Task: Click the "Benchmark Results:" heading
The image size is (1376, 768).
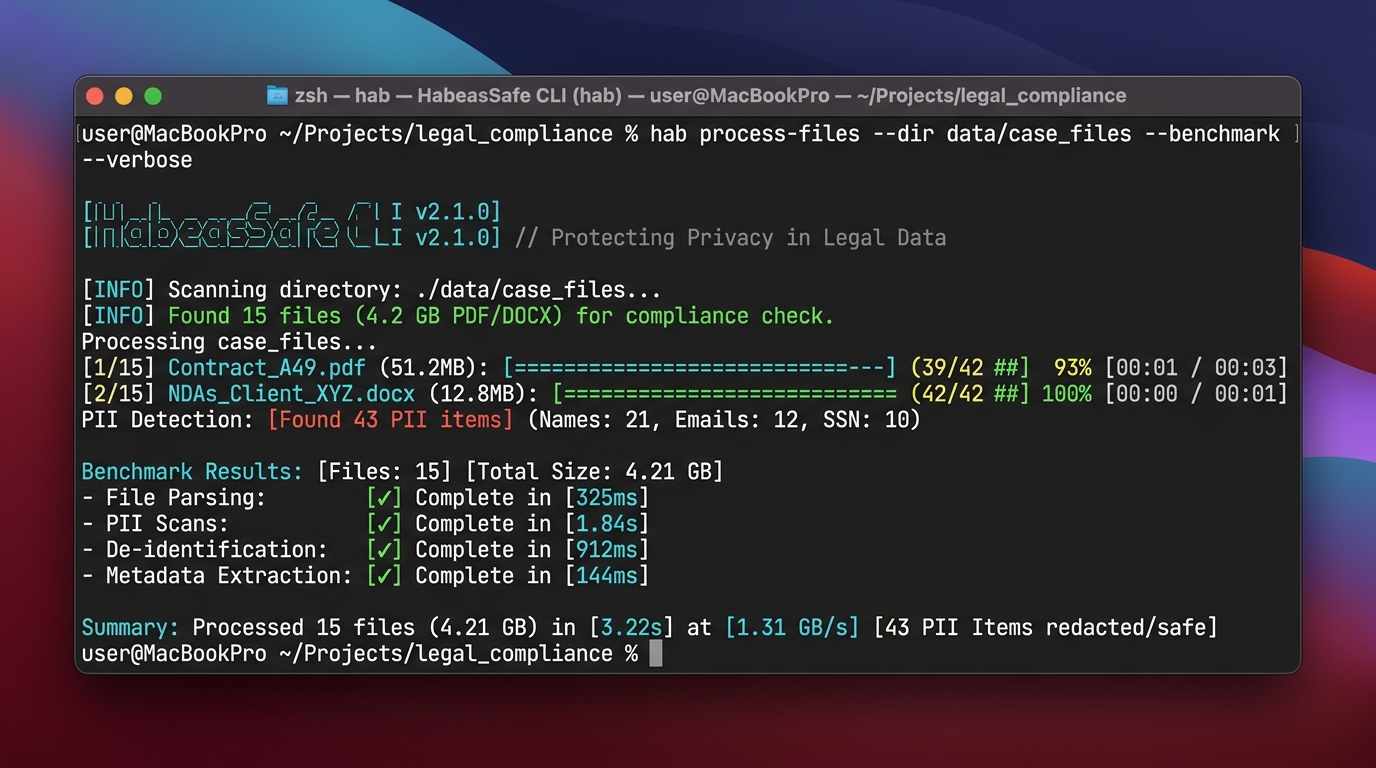Action: click(x=192, y=471)
